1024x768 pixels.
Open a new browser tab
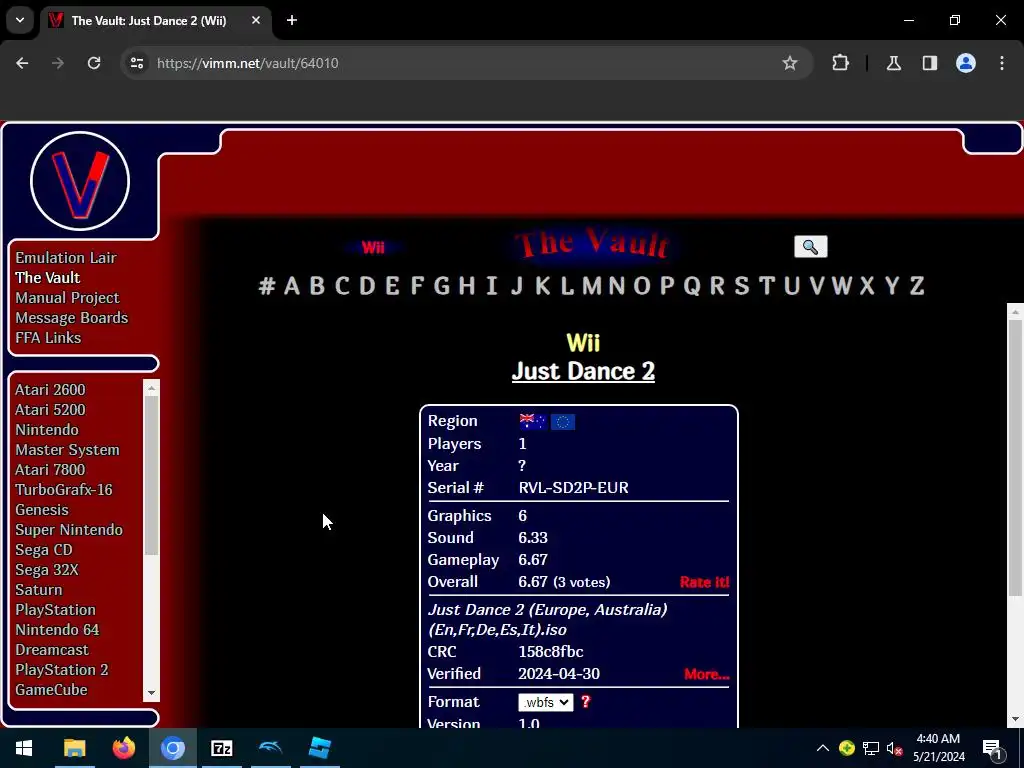coord(292,20)
